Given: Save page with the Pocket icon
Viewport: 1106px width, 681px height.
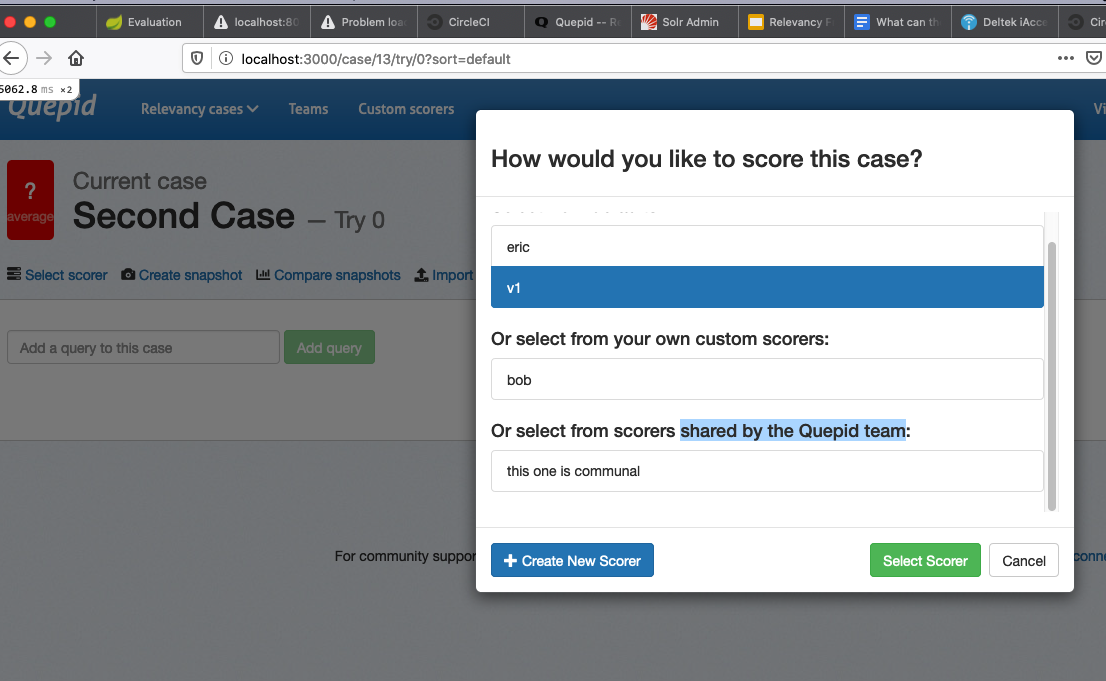Looking at the screenshot, I should (1094, 58).
